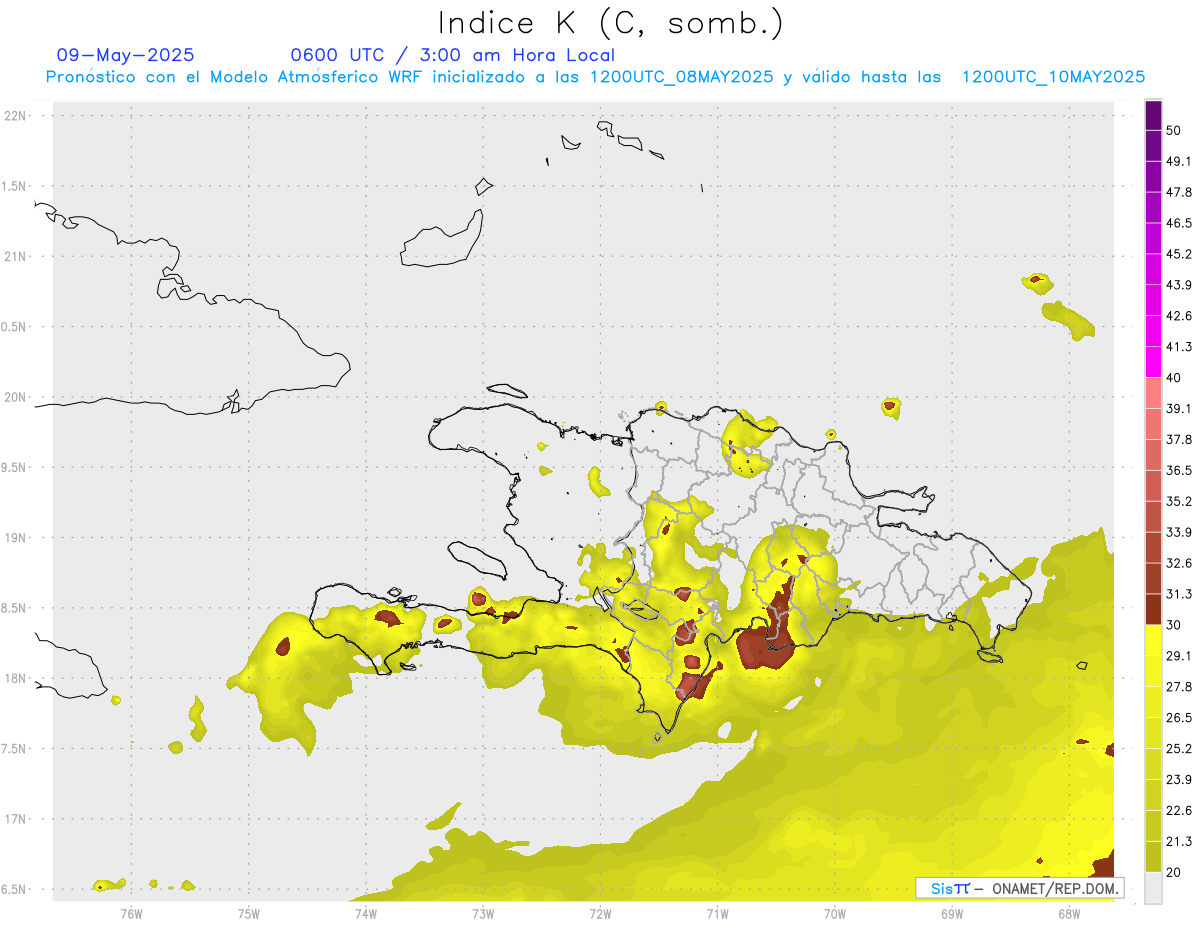Click the longitude axis label "69W"
The height and width of the screenshot is (927, 1200).
[952, 912]
